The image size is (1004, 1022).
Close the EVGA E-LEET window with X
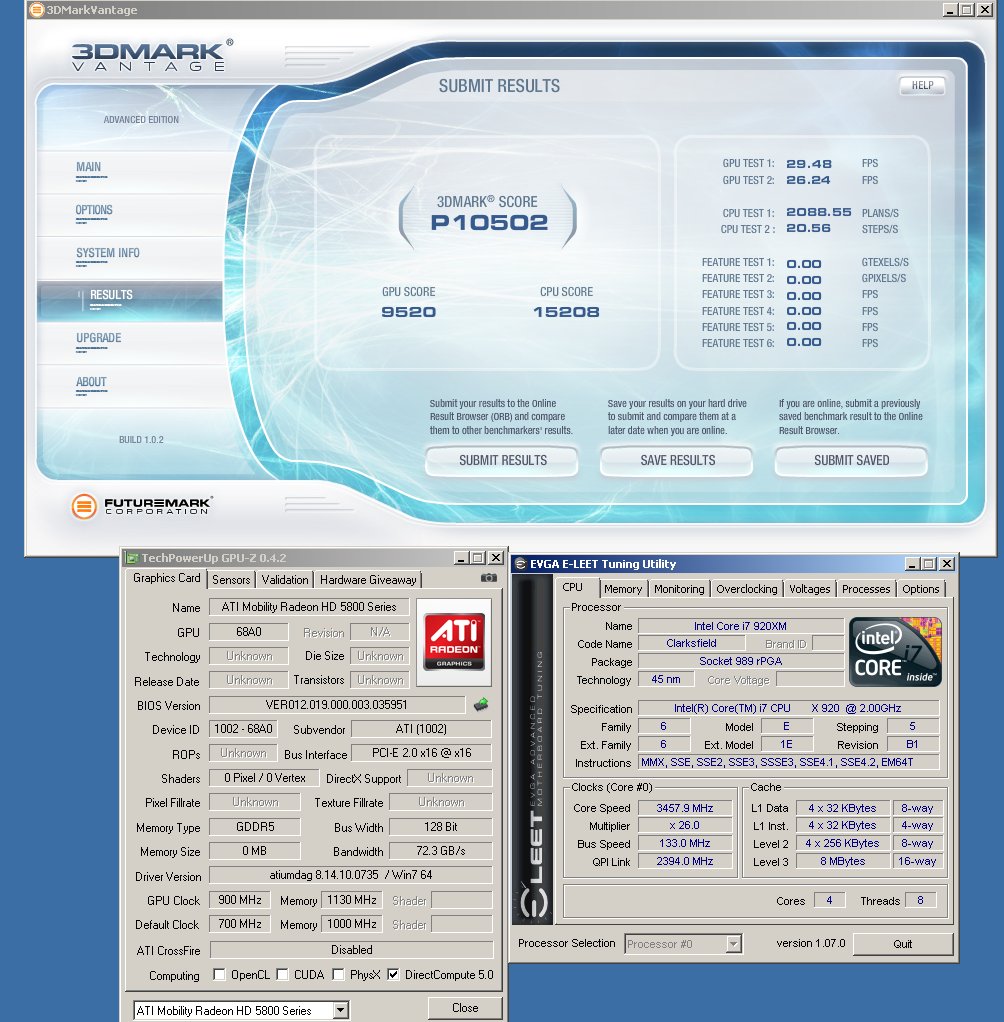click(x=947, y=564)
